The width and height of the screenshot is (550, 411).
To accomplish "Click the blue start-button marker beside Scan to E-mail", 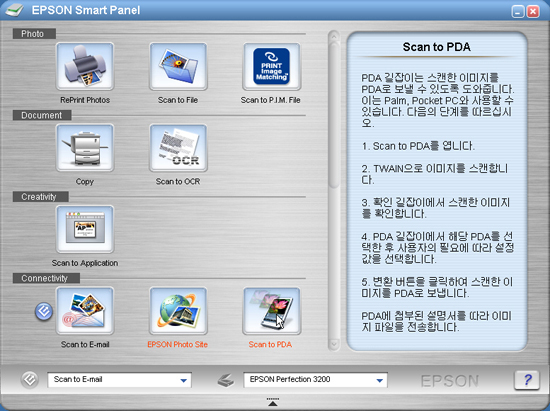I will pos(44,311).
